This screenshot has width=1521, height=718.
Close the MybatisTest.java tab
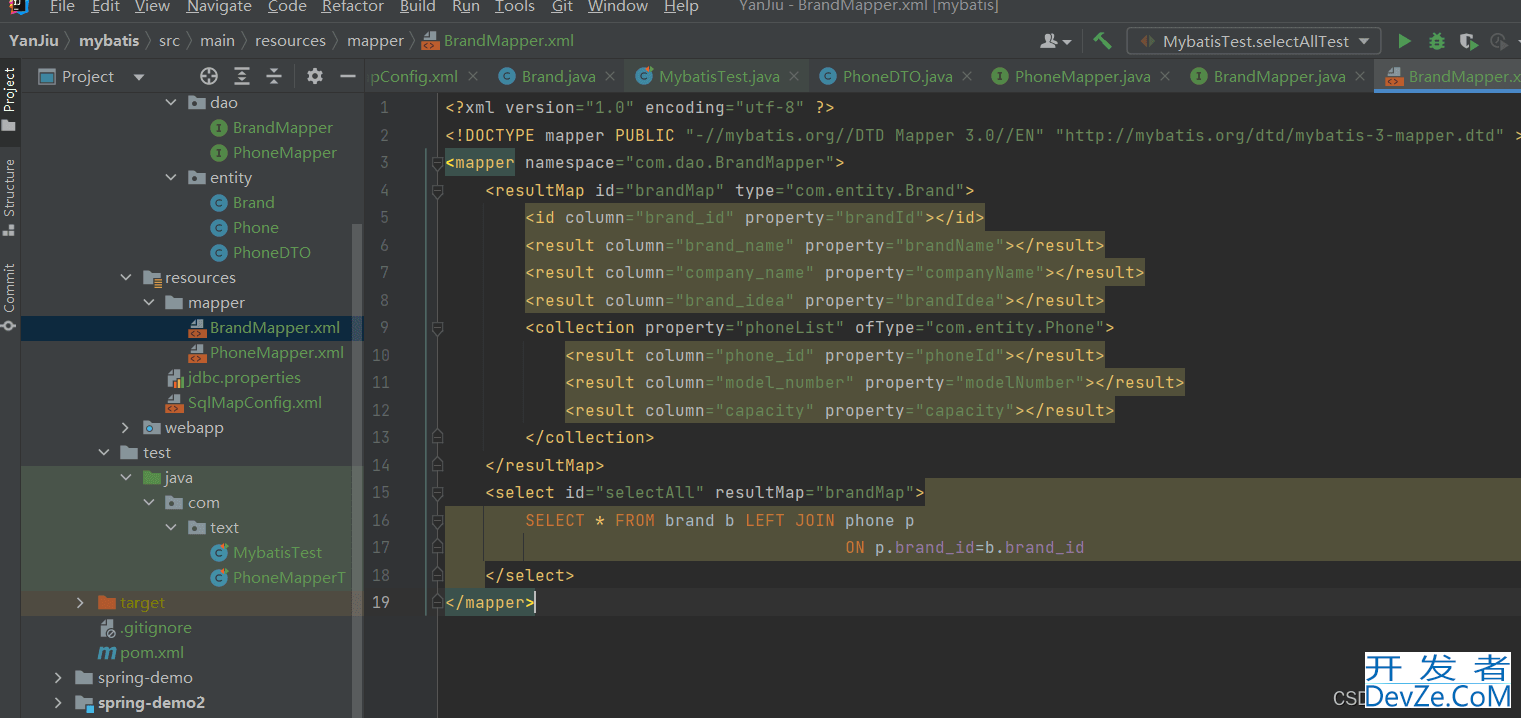point(794,76)
